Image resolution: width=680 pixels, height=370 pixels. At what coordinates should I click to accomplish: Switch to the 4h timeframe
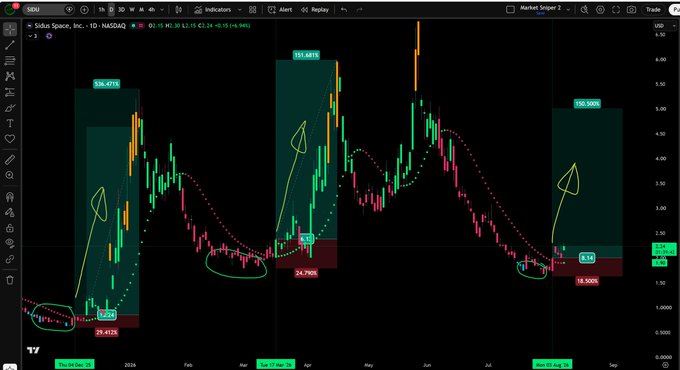(x=151, y=9)
